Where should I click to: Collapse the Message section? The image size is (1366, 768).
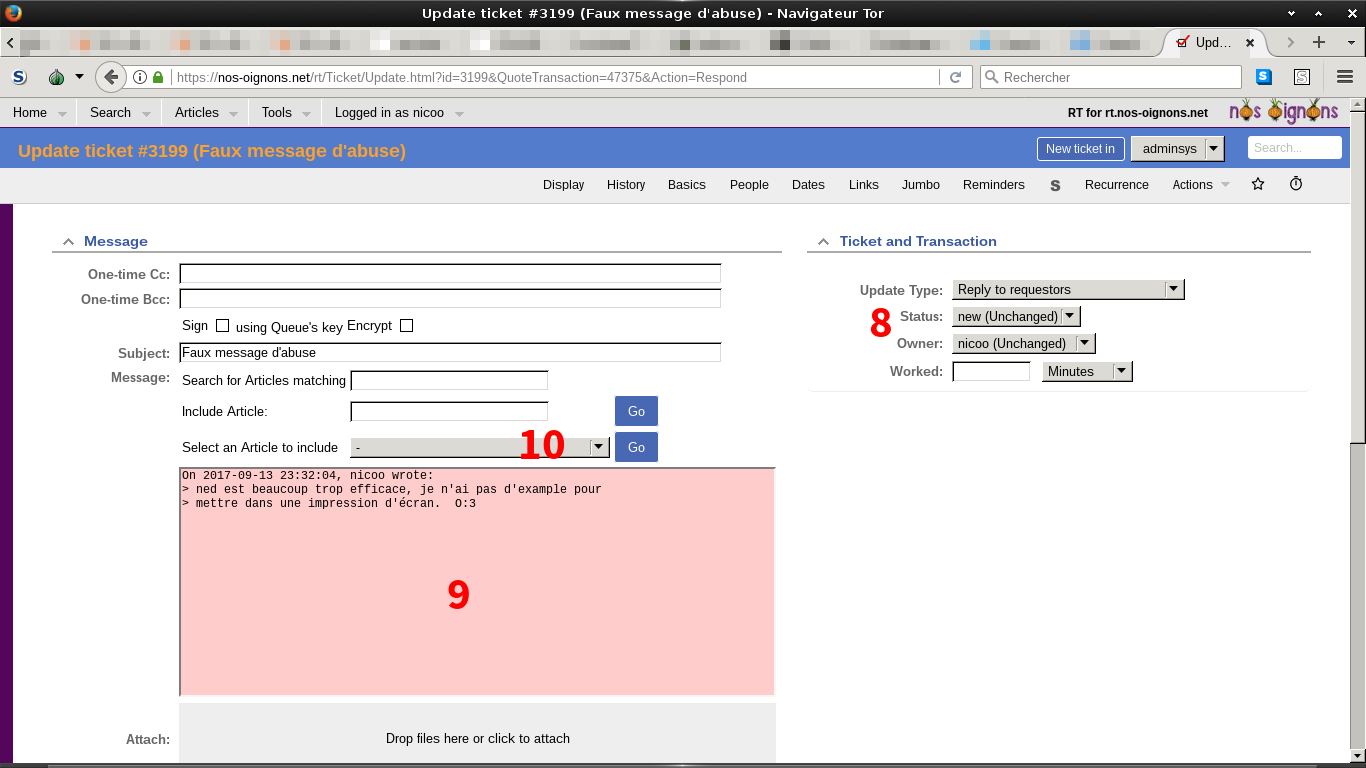pyautogui.click(x=68, y=242)
